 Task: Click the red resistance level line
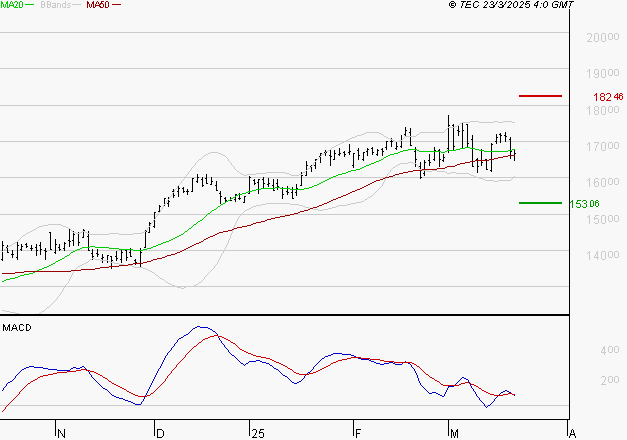(540, 96)
